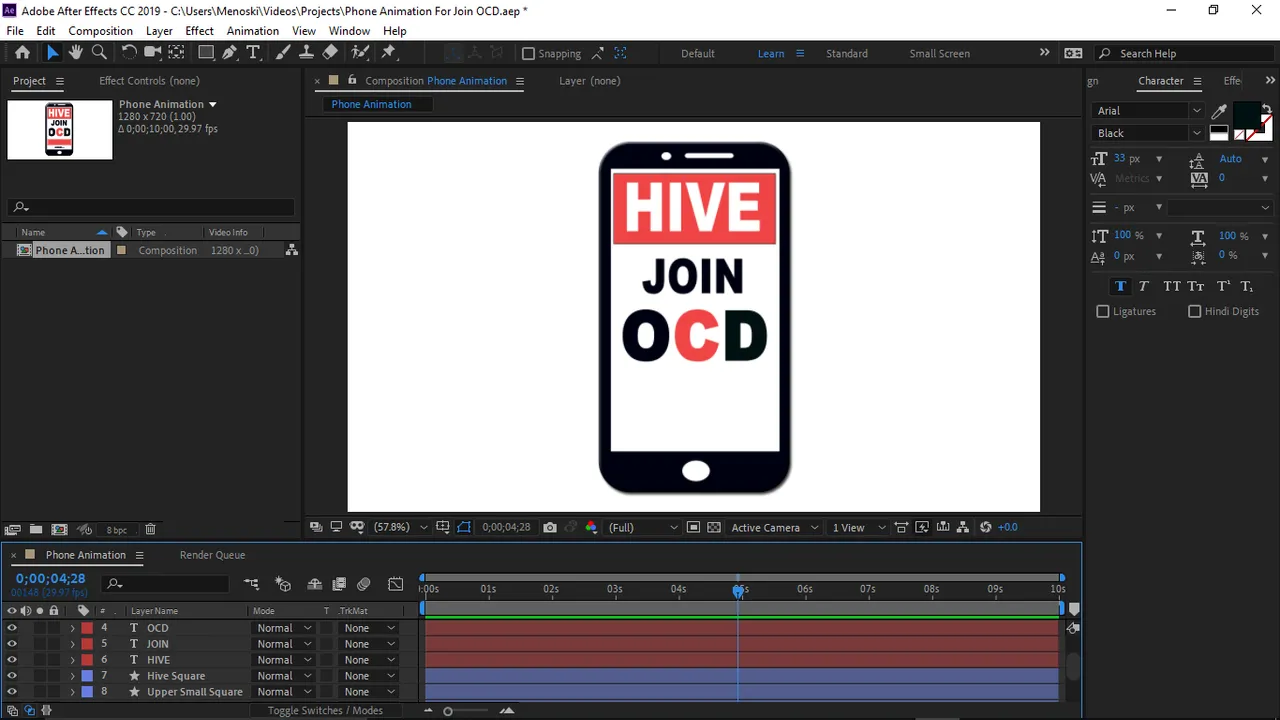Open the Home screen icon

[x=22, y=53]
